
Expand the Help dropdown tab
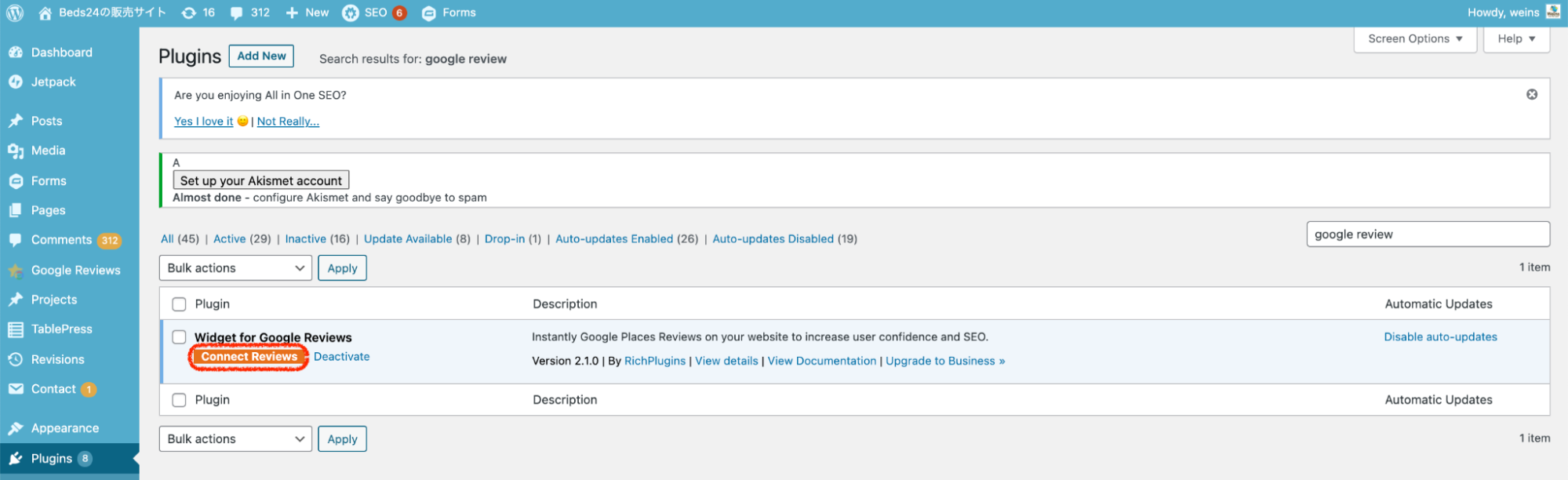(x=1515, y=38)
